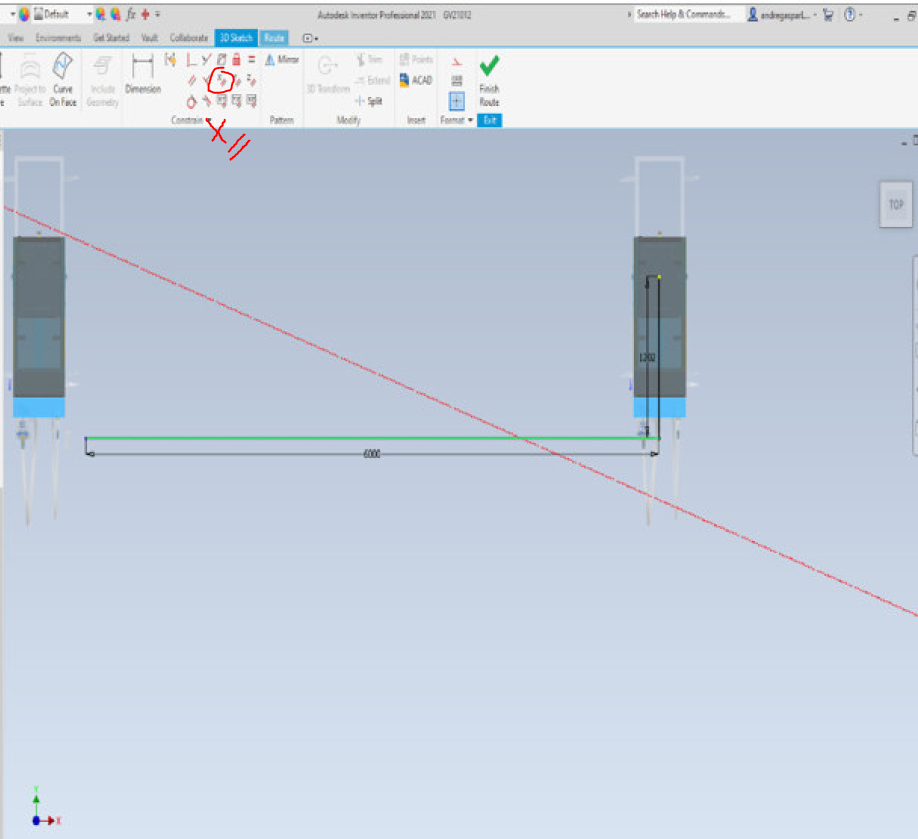Select the green horizontal route line
This screenshot has width=918, height=839.
pos(372,438)
